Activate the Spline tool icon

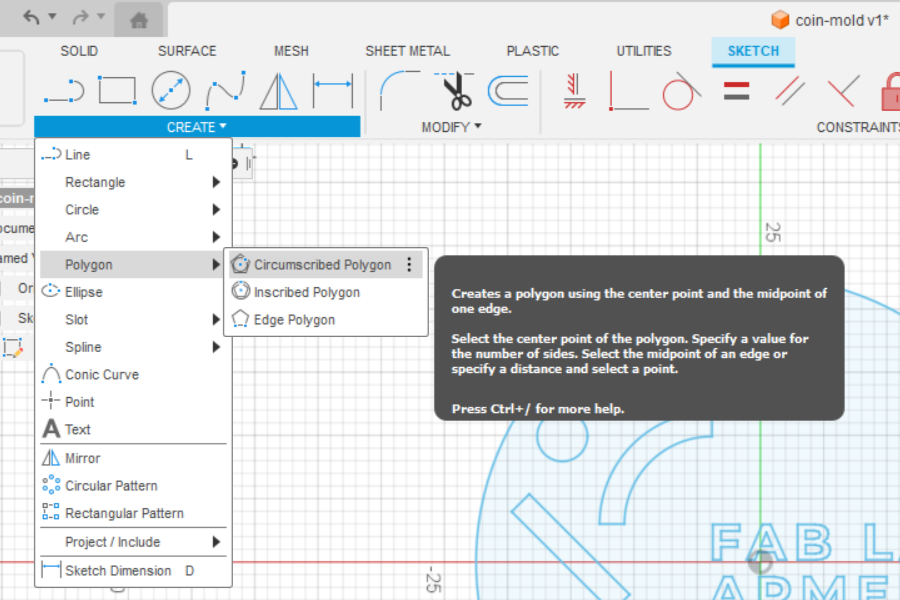[x=226, y=90]
